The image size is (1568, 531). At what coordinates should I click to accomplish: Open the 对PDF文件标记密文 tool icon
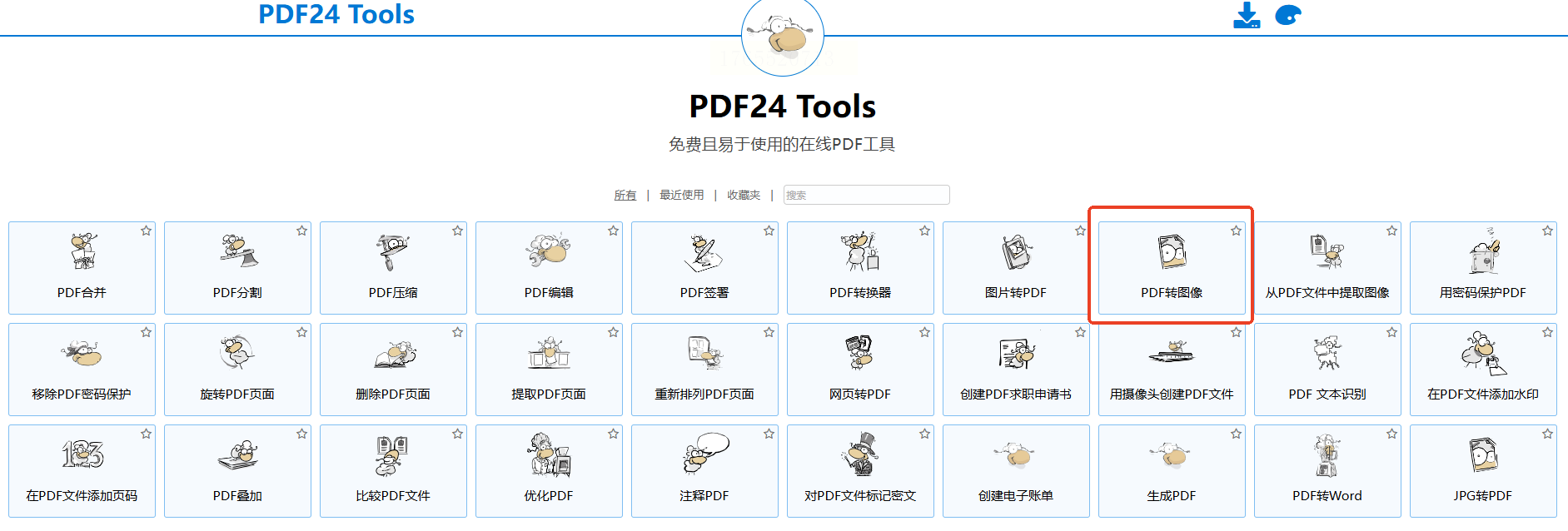pos(859,454)
